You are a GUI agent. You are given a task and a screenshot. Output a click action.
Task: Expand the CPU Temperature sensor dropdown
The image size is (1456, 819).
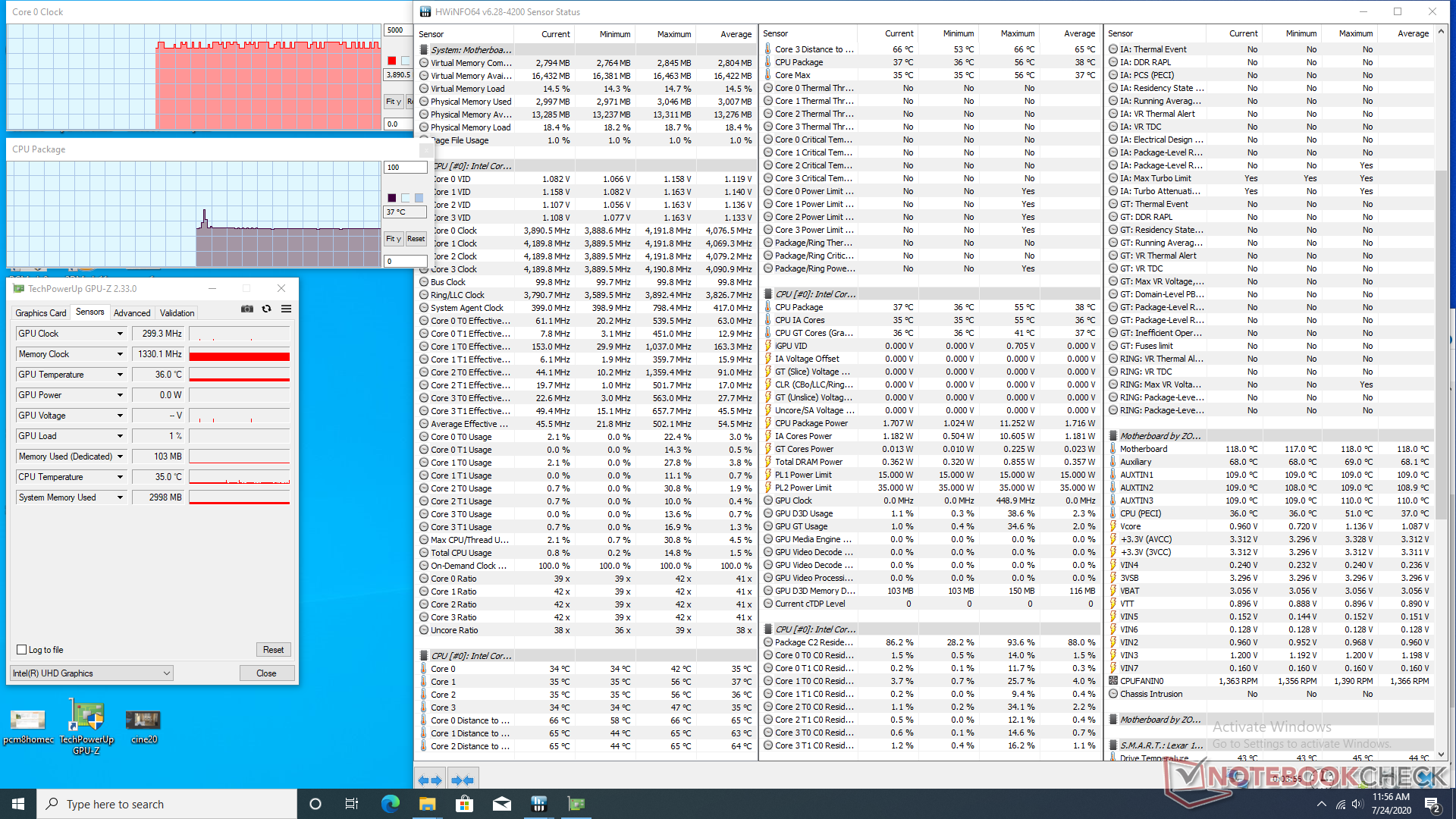(x=120, y=477)
